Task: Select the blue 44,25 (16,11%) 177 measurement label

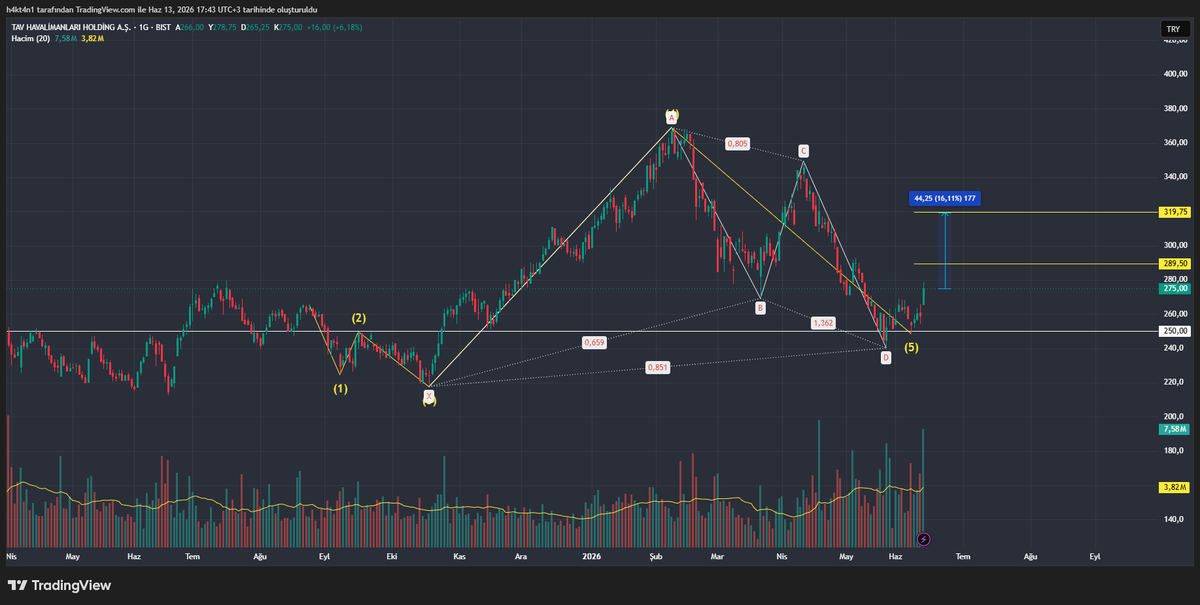Action: point(944,198)
